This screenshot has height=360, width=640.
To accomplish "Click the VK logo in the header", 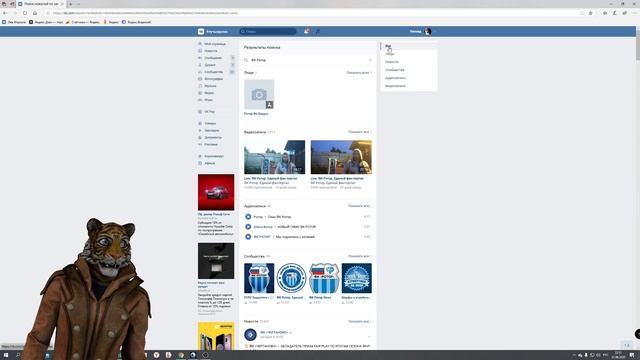I will pos(201,31).
